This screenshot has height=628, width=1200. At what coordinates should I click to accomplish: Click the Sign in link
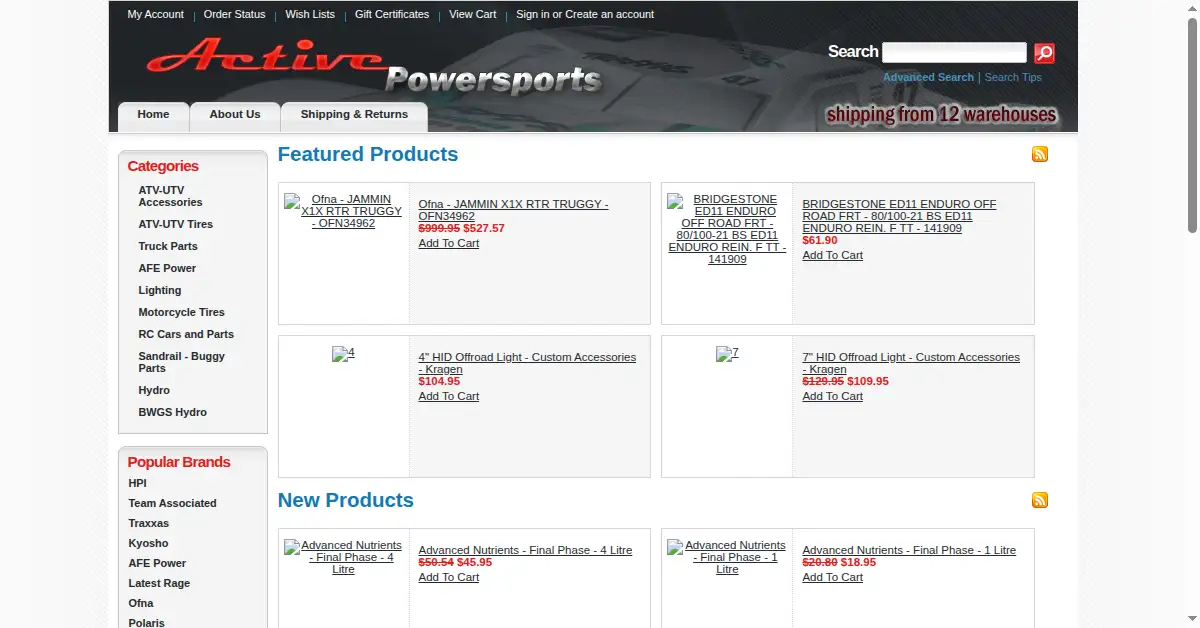pos(533,14)
